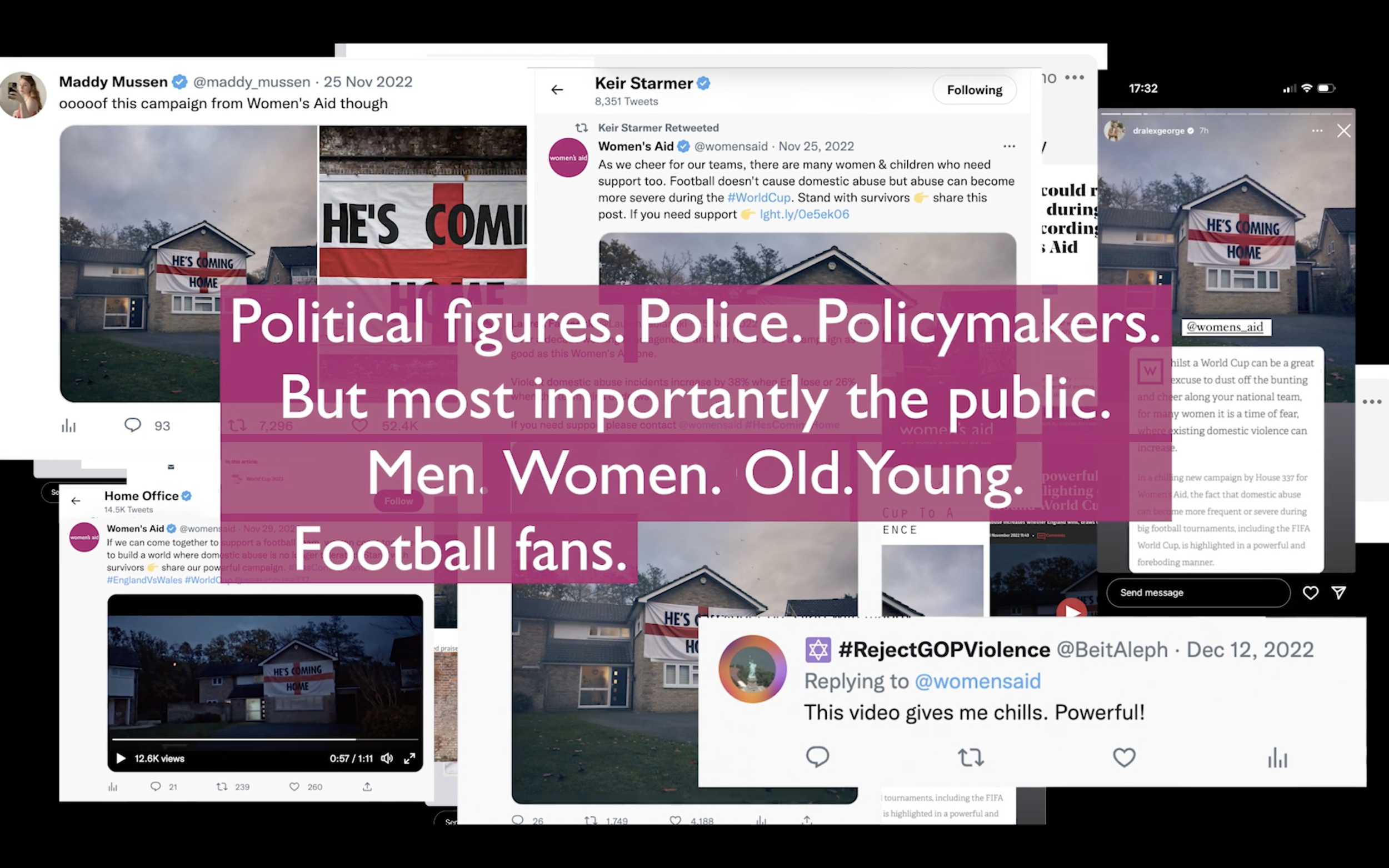Image resolution: width=1389 pixels, height=868 pixels.
Task: Share the story via paper plane icon
Action: (x=1338, y=593)
